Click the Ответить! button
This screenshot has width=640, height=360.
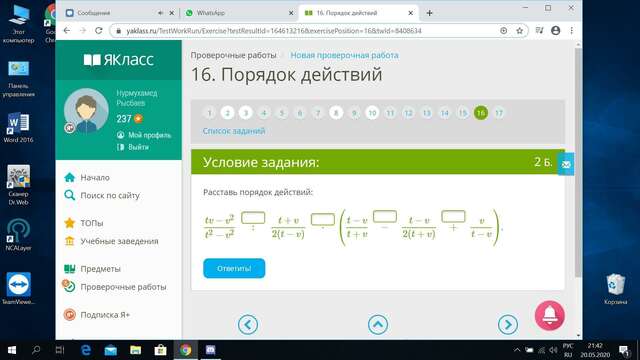pos(234,269)
